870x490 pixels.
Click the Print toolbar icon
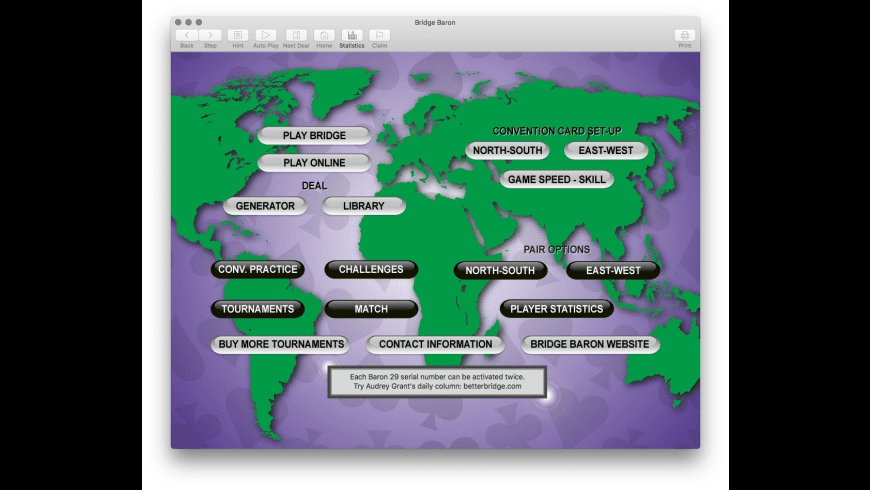click(685, 36)
